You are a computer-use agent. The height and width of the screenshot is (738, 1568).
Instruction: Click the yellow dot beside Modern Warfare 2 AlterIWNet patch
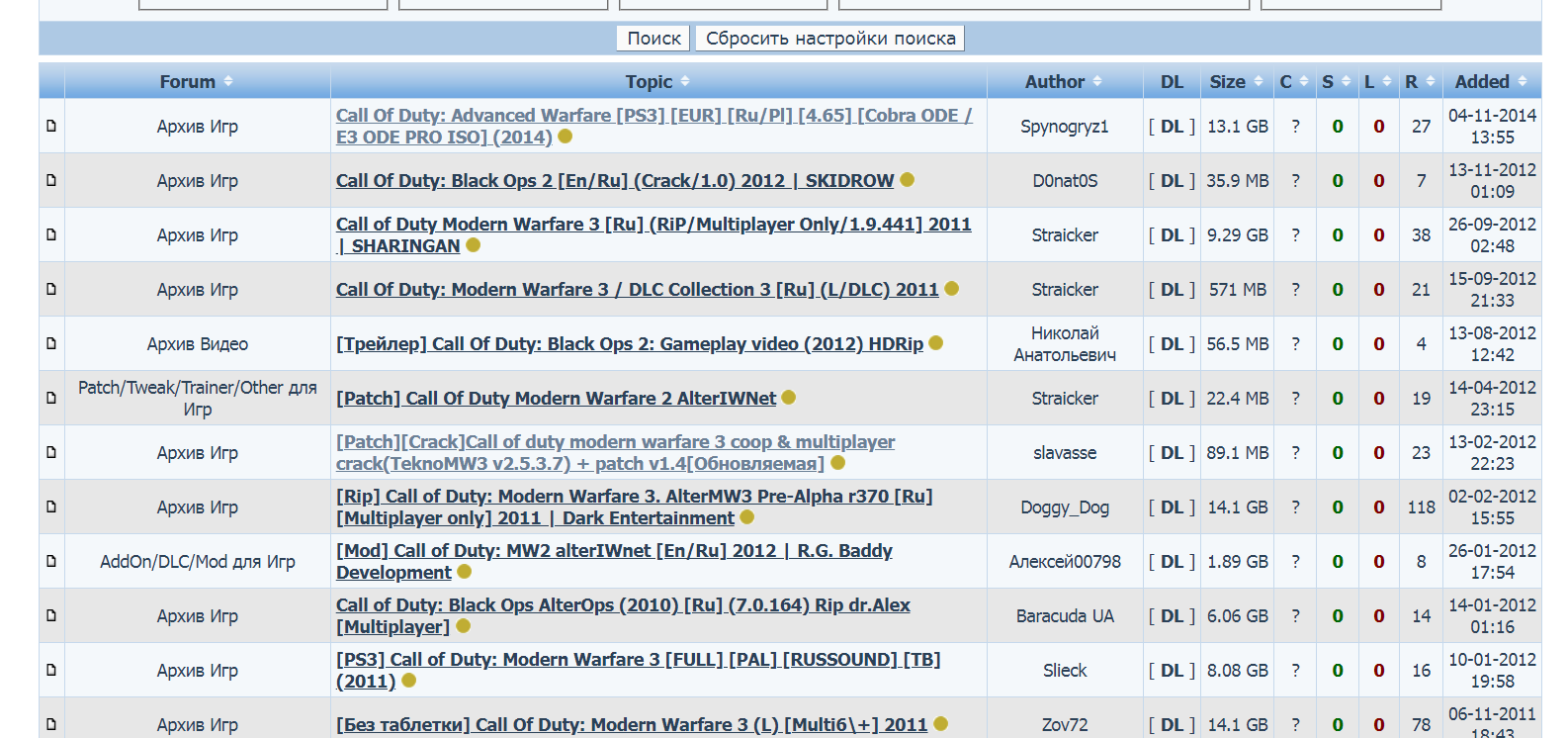click(788, 398)
